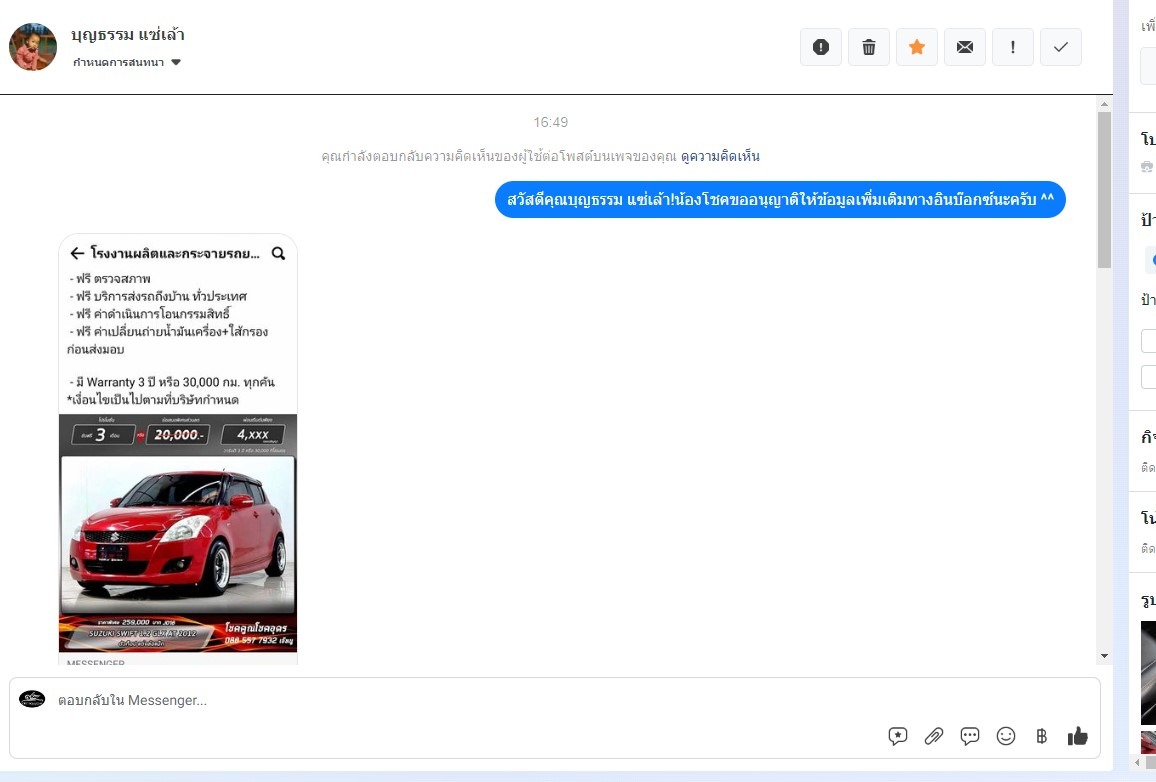Click the Baht payment request icon
The image size is (1156, 782).
tap(1041, 736)
